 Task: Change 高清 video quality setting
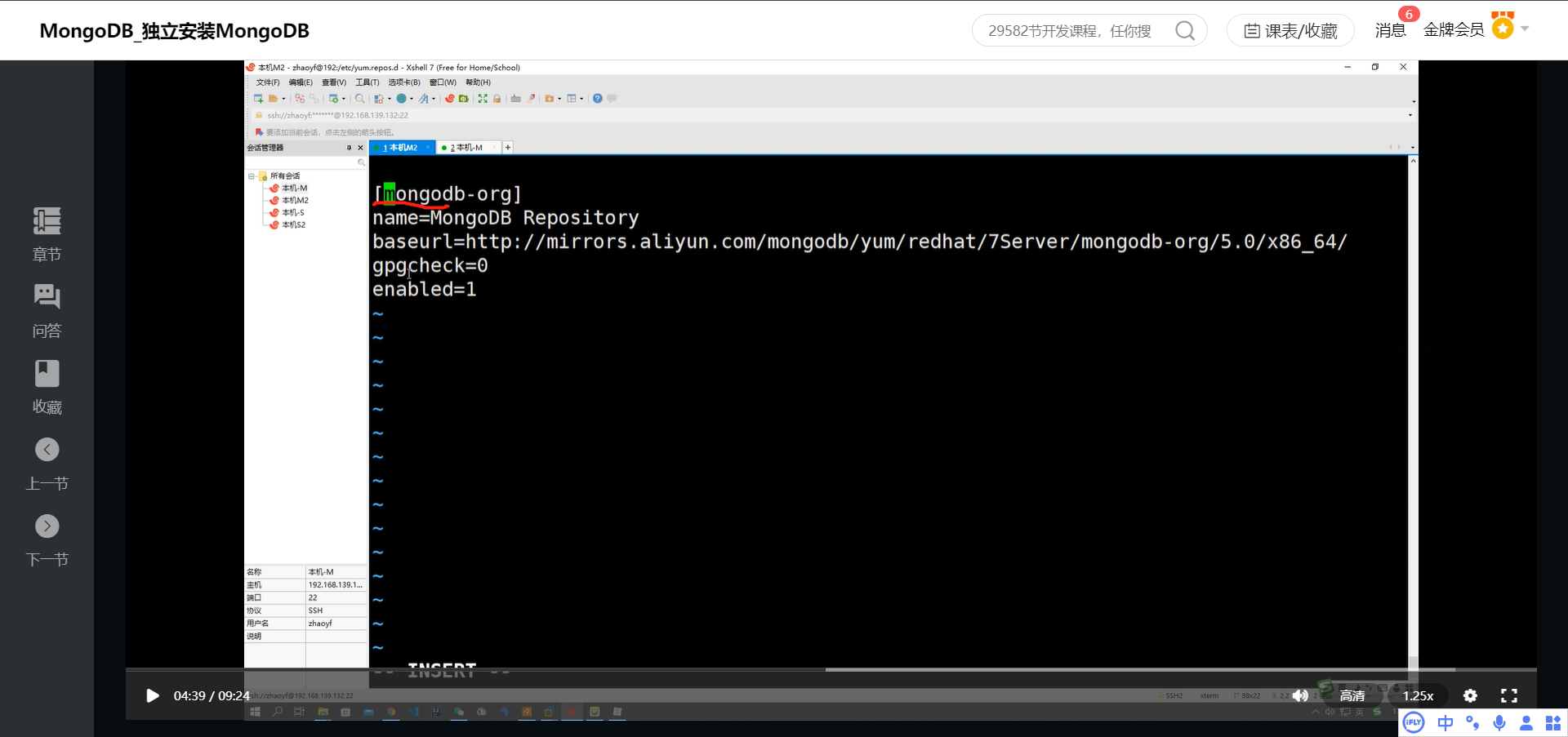click(1352, 695)
